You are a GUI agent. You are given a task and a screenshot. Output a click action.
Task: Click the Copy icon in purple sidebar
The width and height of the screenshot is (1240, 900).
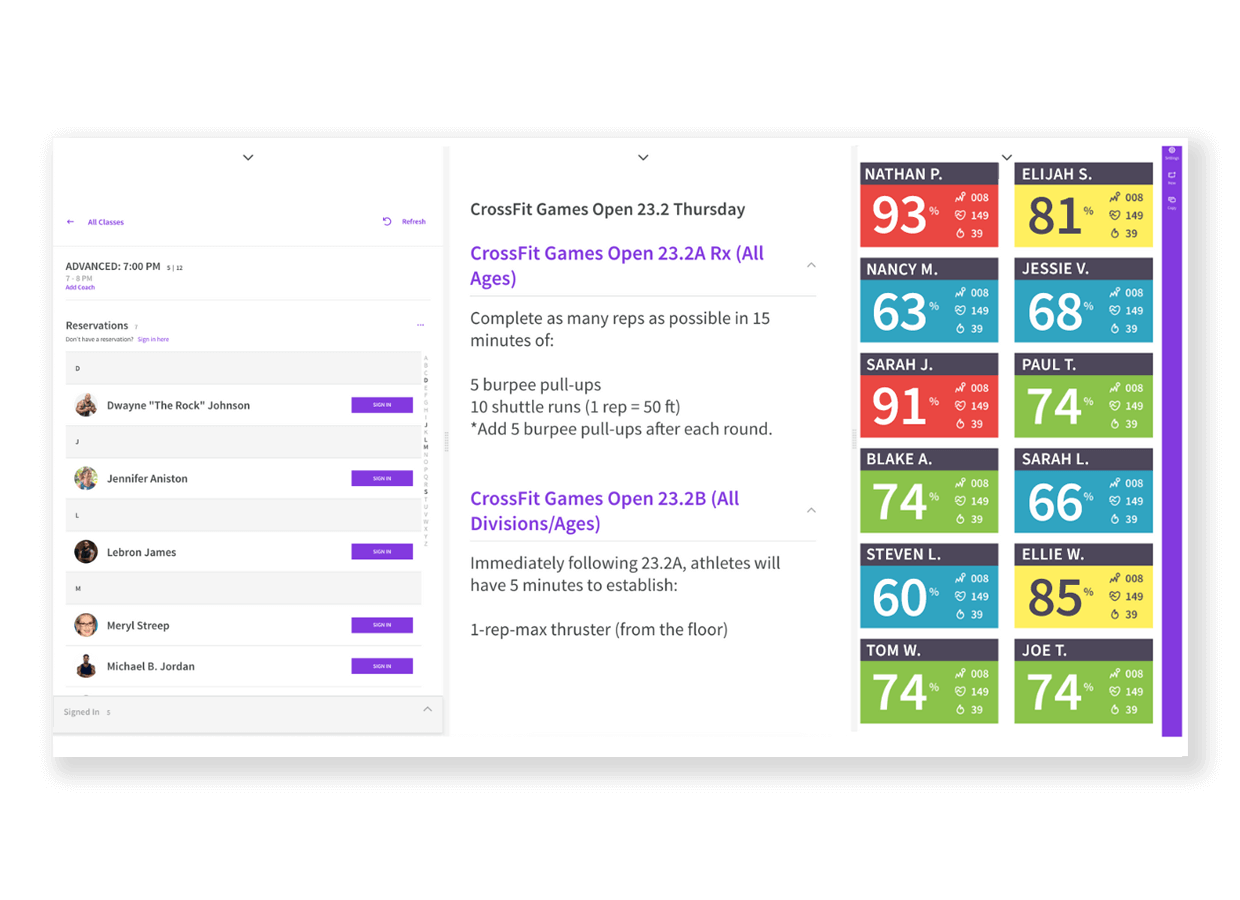coord(1172,202)
